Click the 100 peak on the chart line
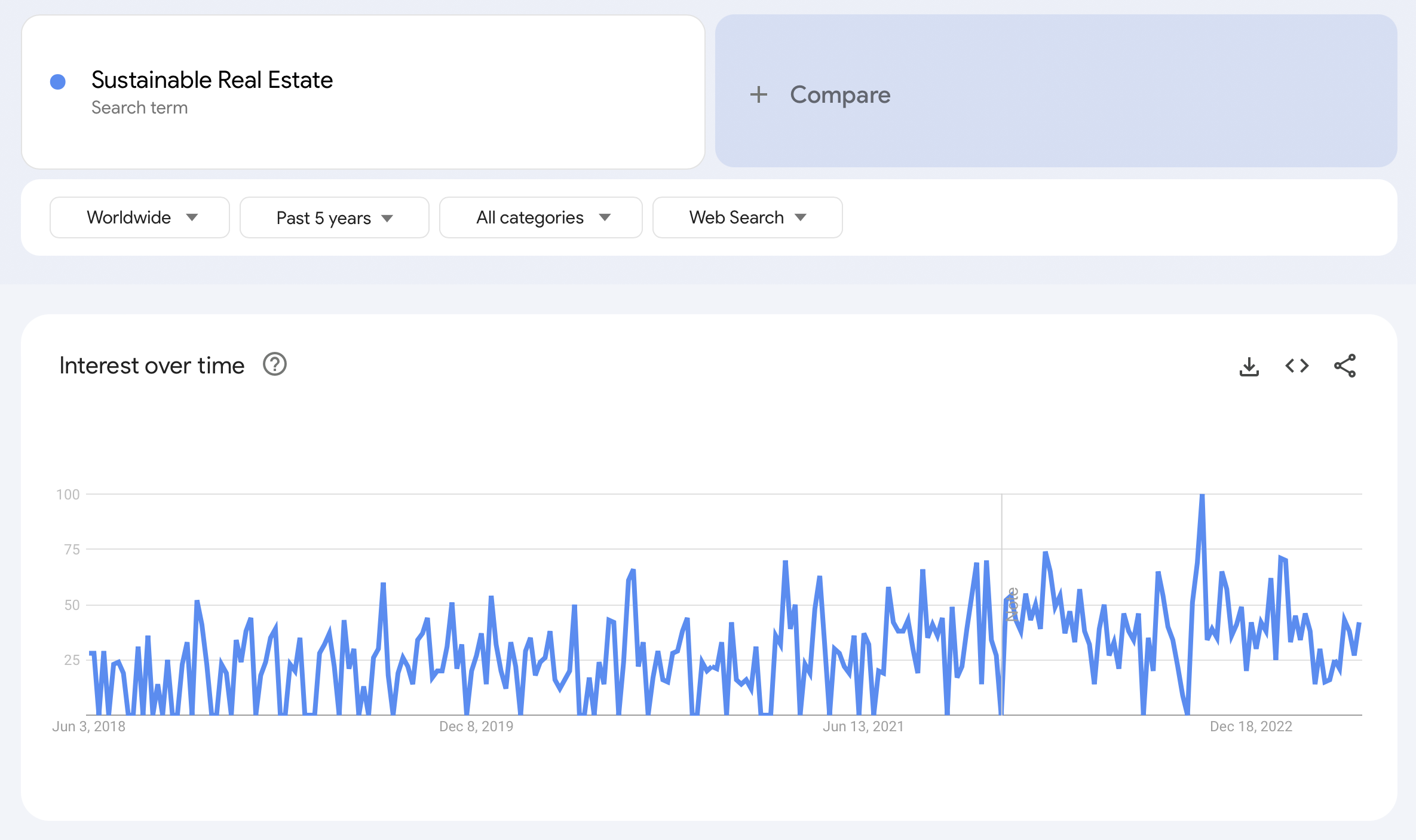1416x840 pixels. point(1202,495)
